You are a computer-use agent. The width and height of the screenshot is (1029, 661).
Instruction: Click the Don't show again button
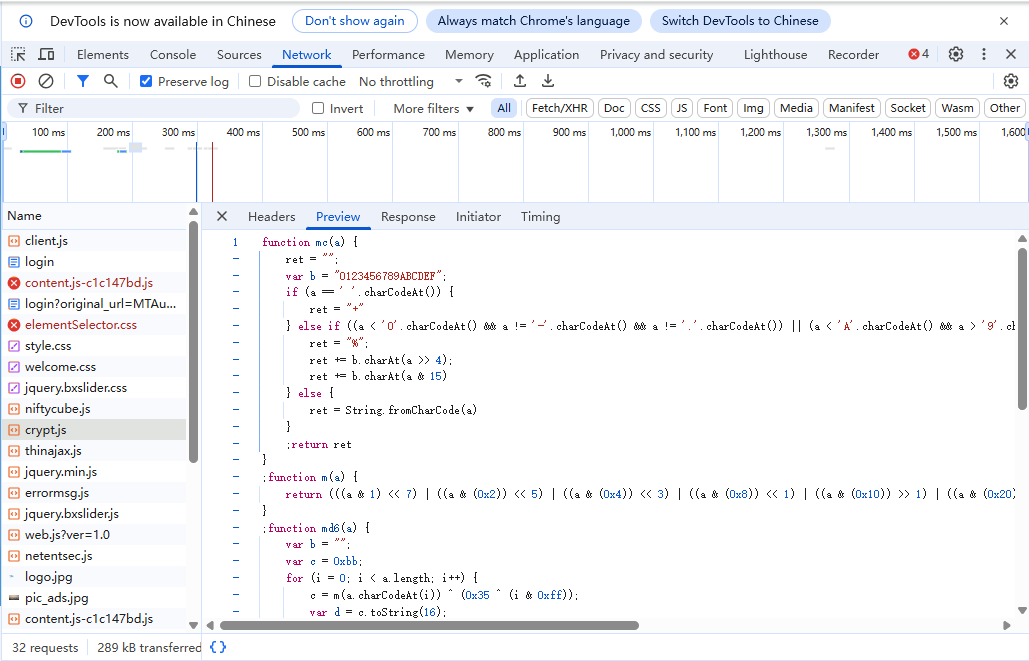355,20
